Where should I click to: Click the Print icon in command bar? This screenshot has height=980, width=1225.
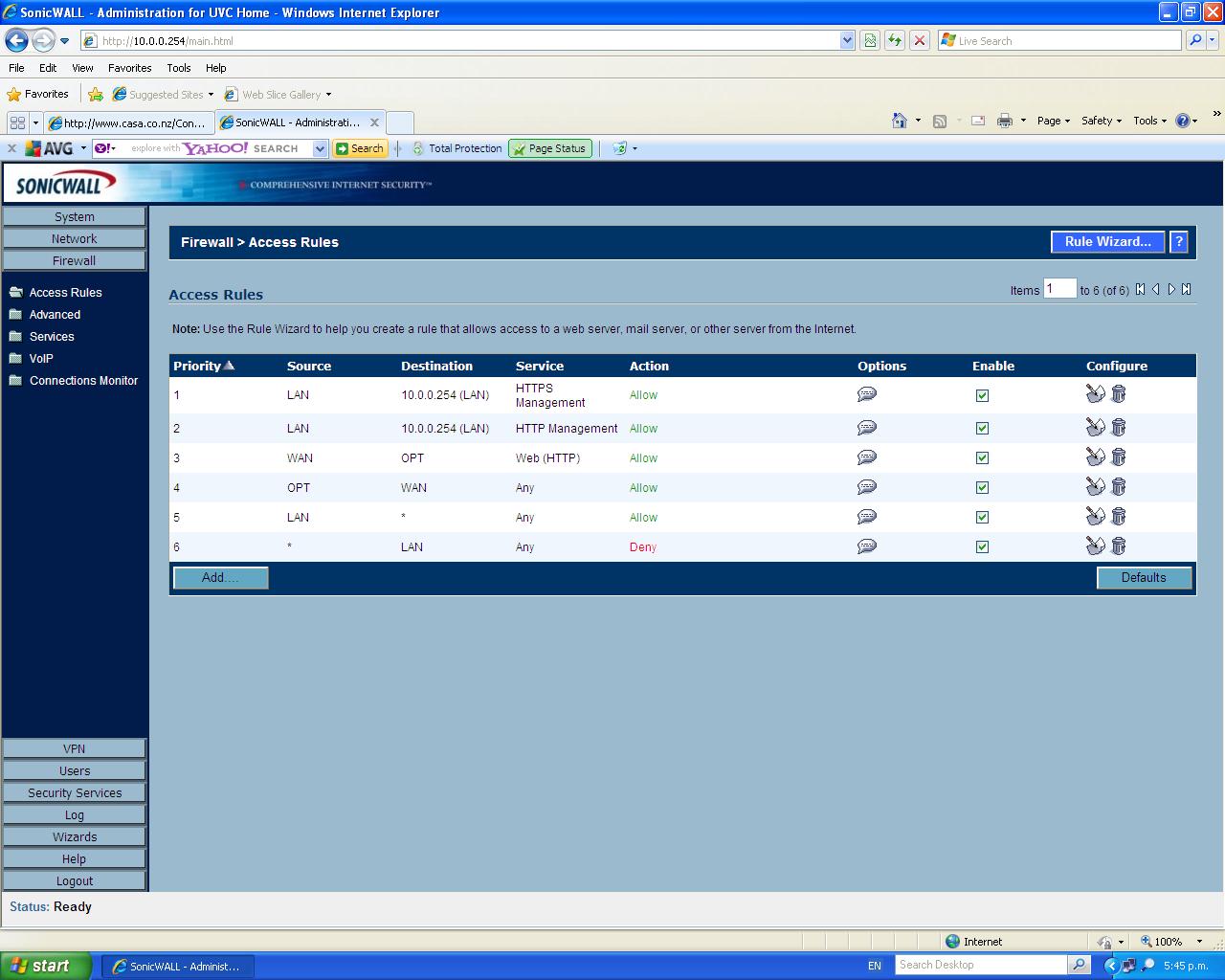[x=1004, y=121]
